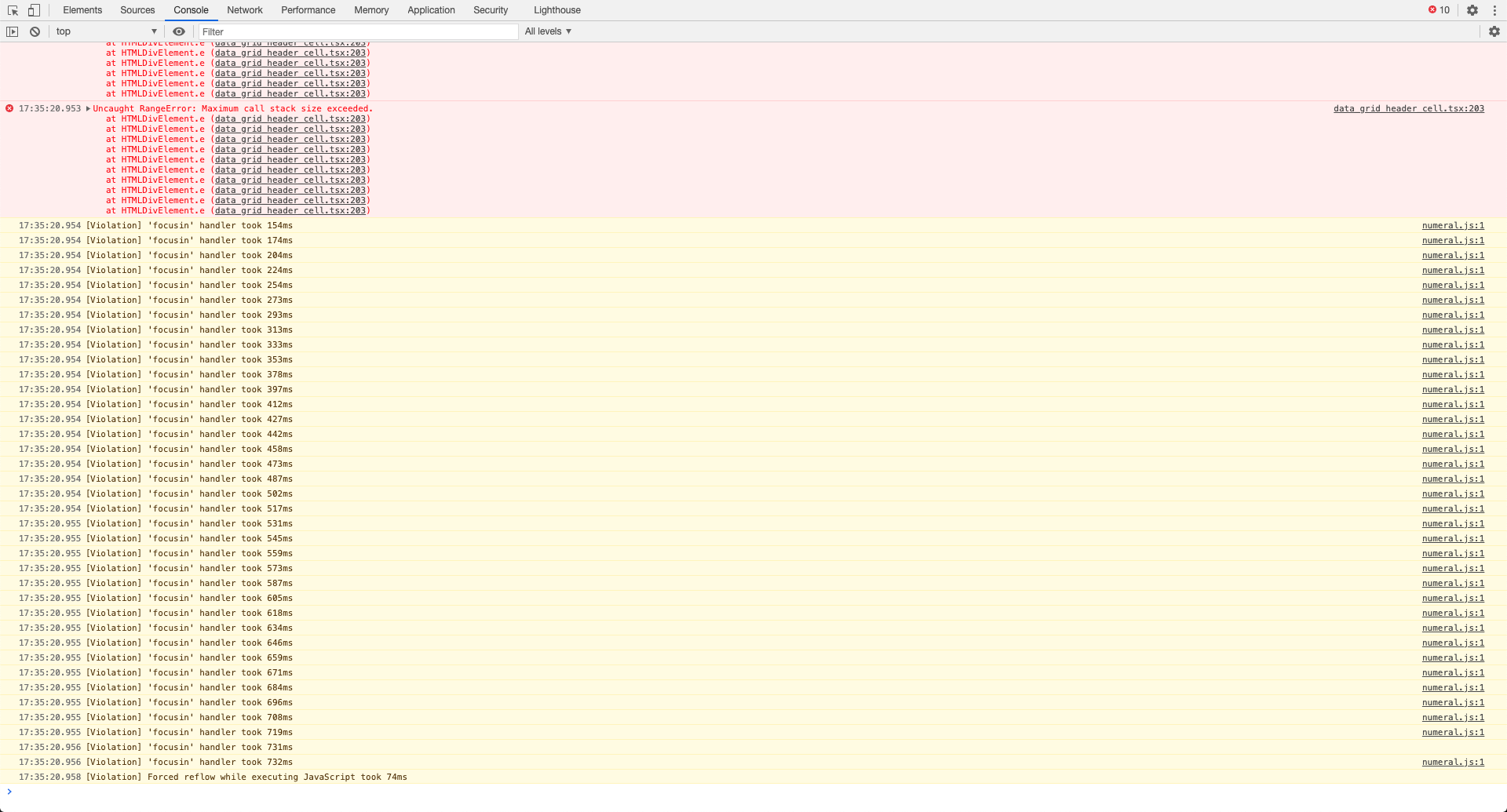This screenshot has width=1507, height=812.
Task: Switch to the Memory tab
Action: click(371, 10)
